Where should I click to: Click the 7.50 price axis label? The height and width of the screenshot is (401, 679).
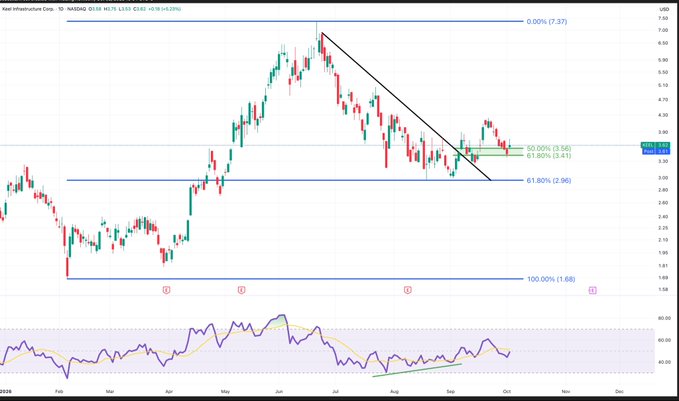[x=663, y=18]
